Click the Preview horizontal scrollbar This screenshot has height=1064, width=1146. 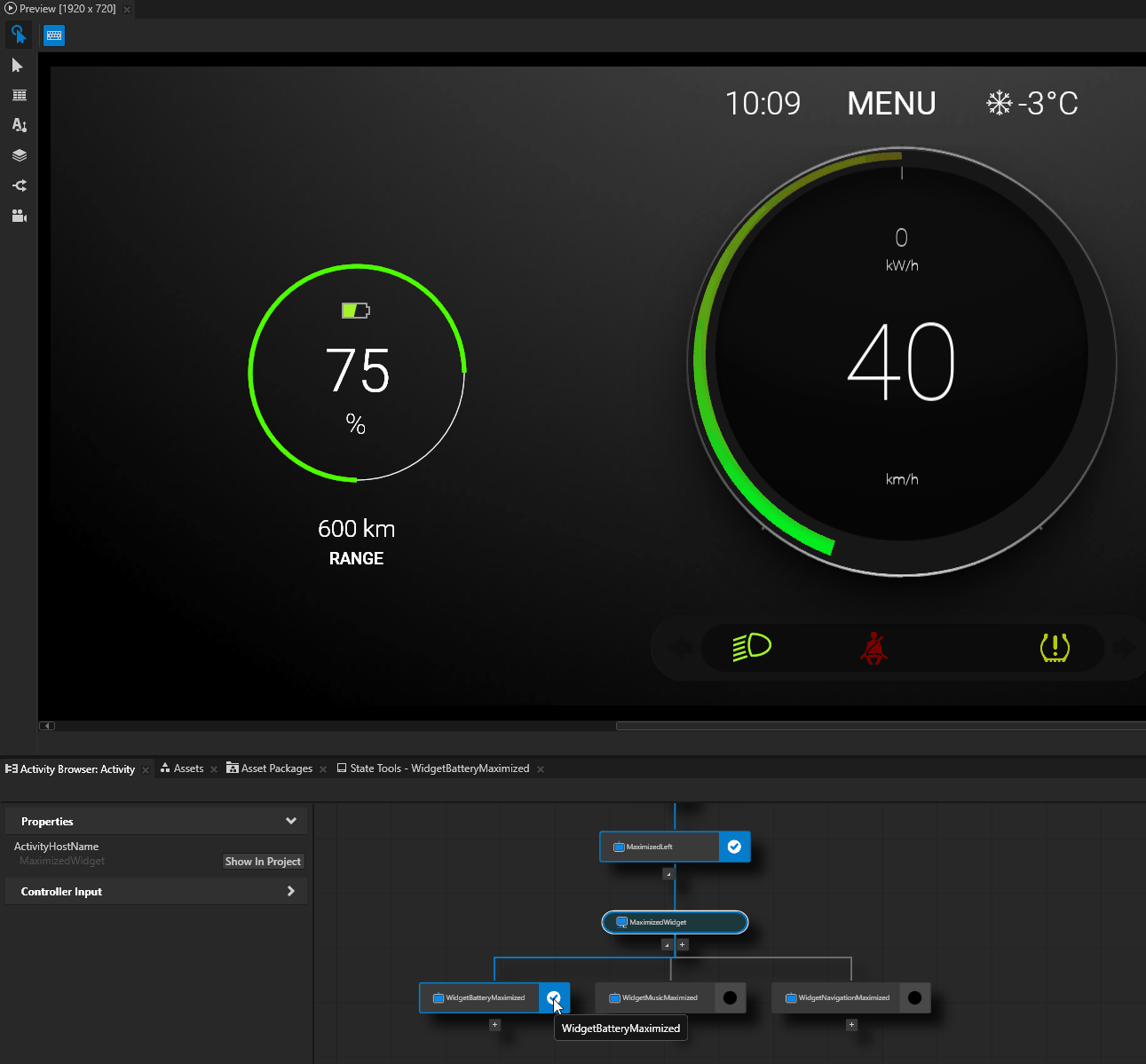879,726
